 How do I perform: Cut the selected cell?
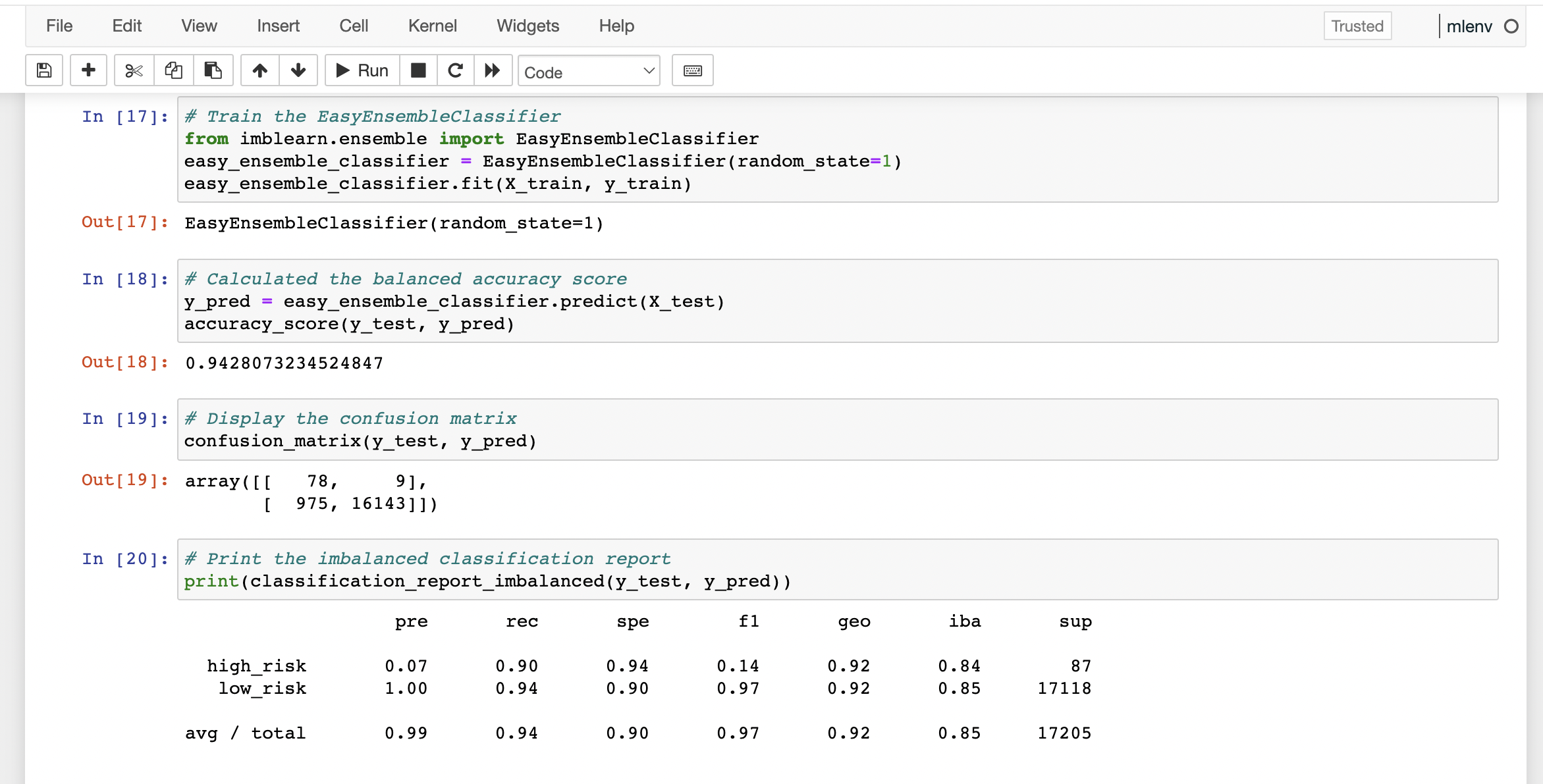tap(134, 70)
